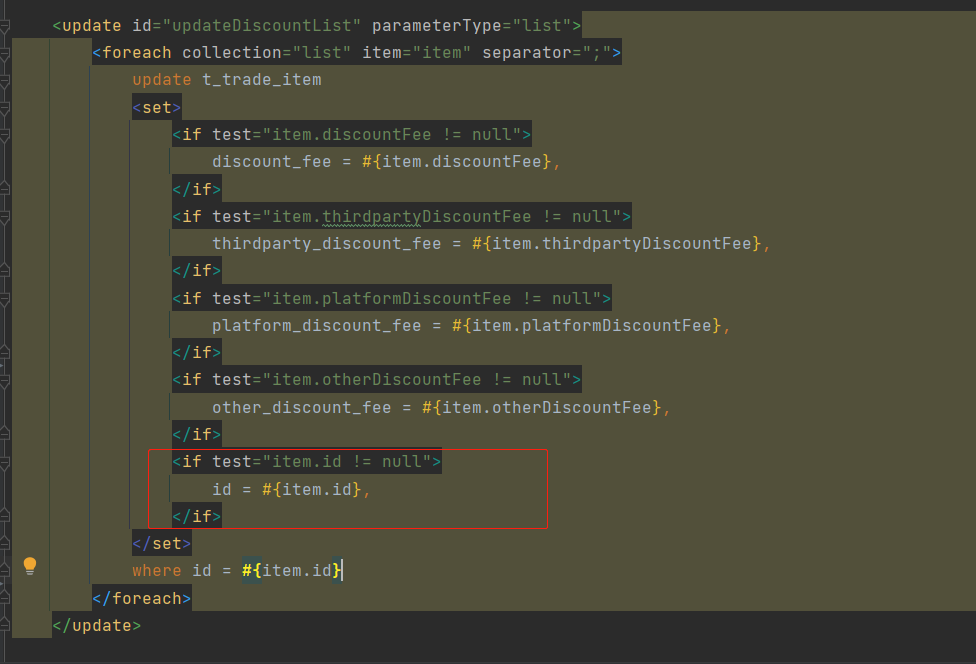Click fold end marker beside closing update tag

(x=4, y=625)
